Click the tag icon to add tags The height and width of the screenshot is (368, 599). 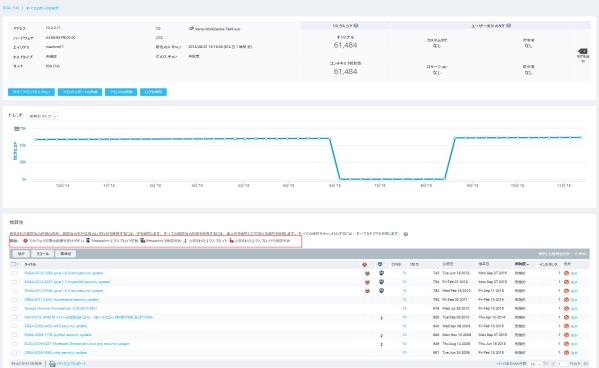[x=583, y=51]
